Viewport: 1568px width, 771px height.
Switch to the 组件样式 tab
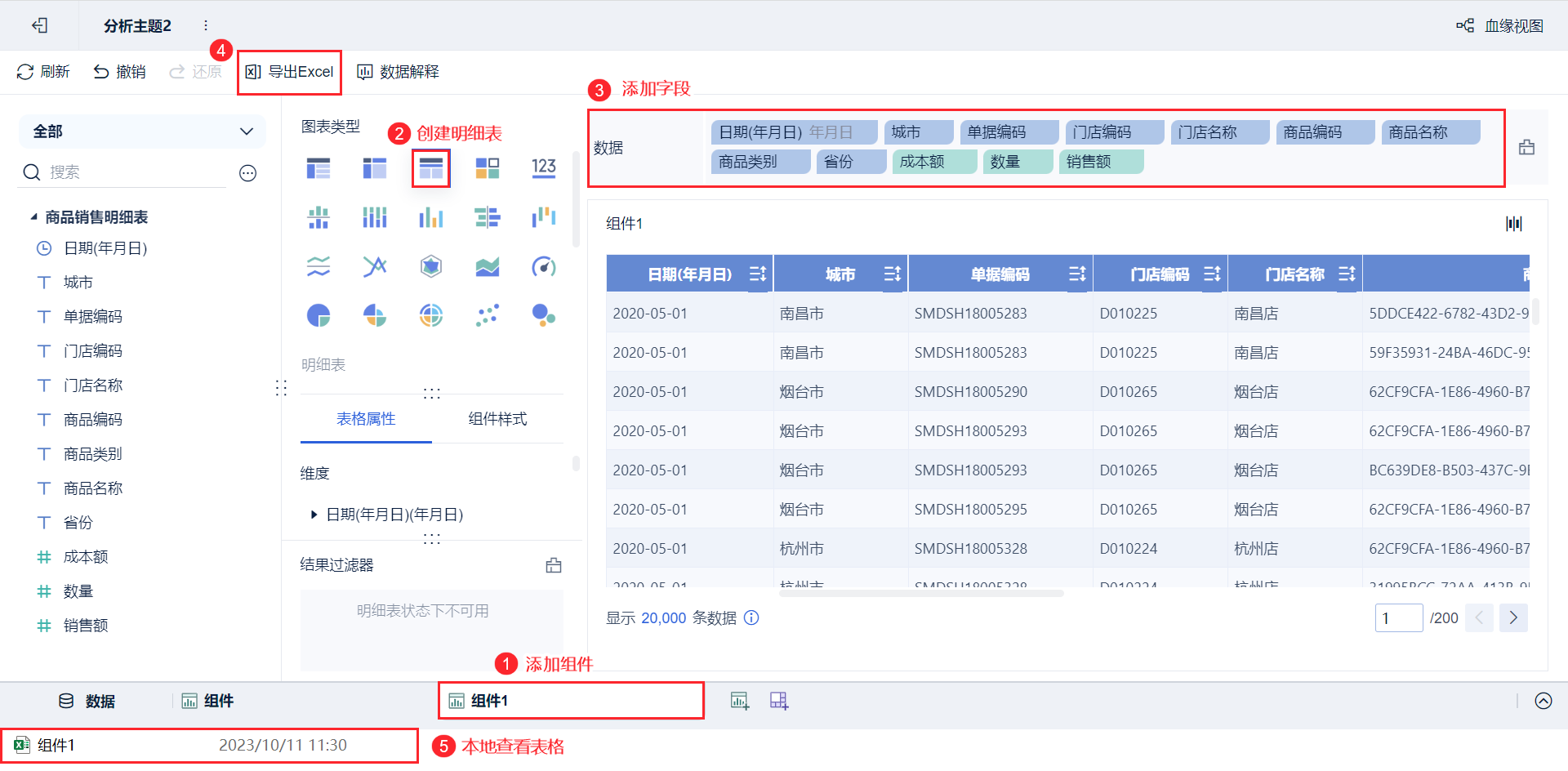497,419
